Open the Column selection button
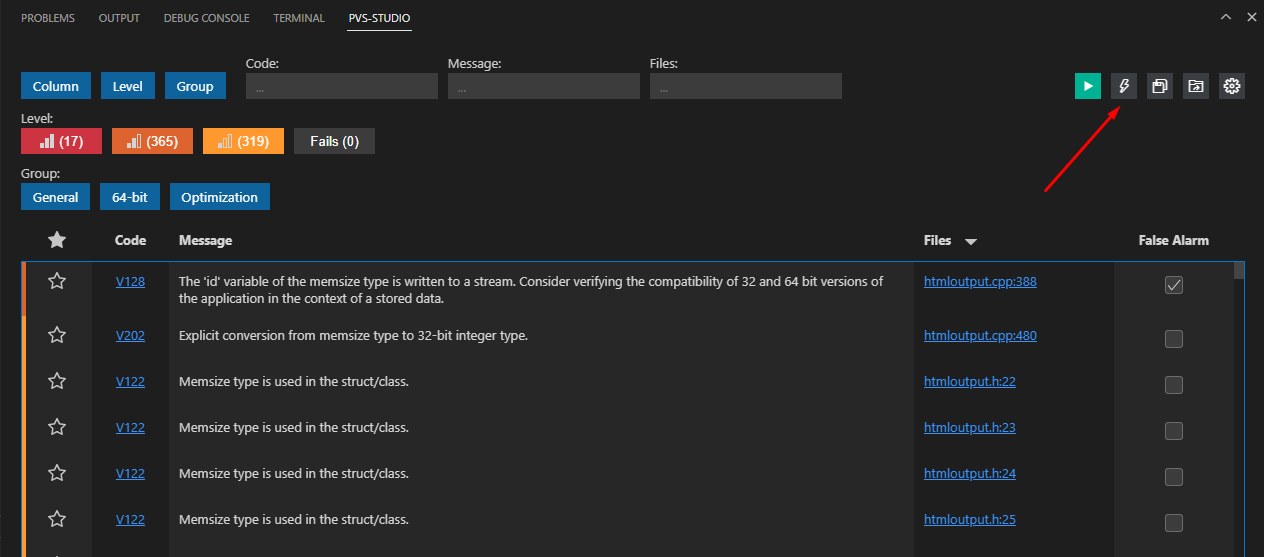The height and width of the screenshot is (557, 1264). pos(56,86)
